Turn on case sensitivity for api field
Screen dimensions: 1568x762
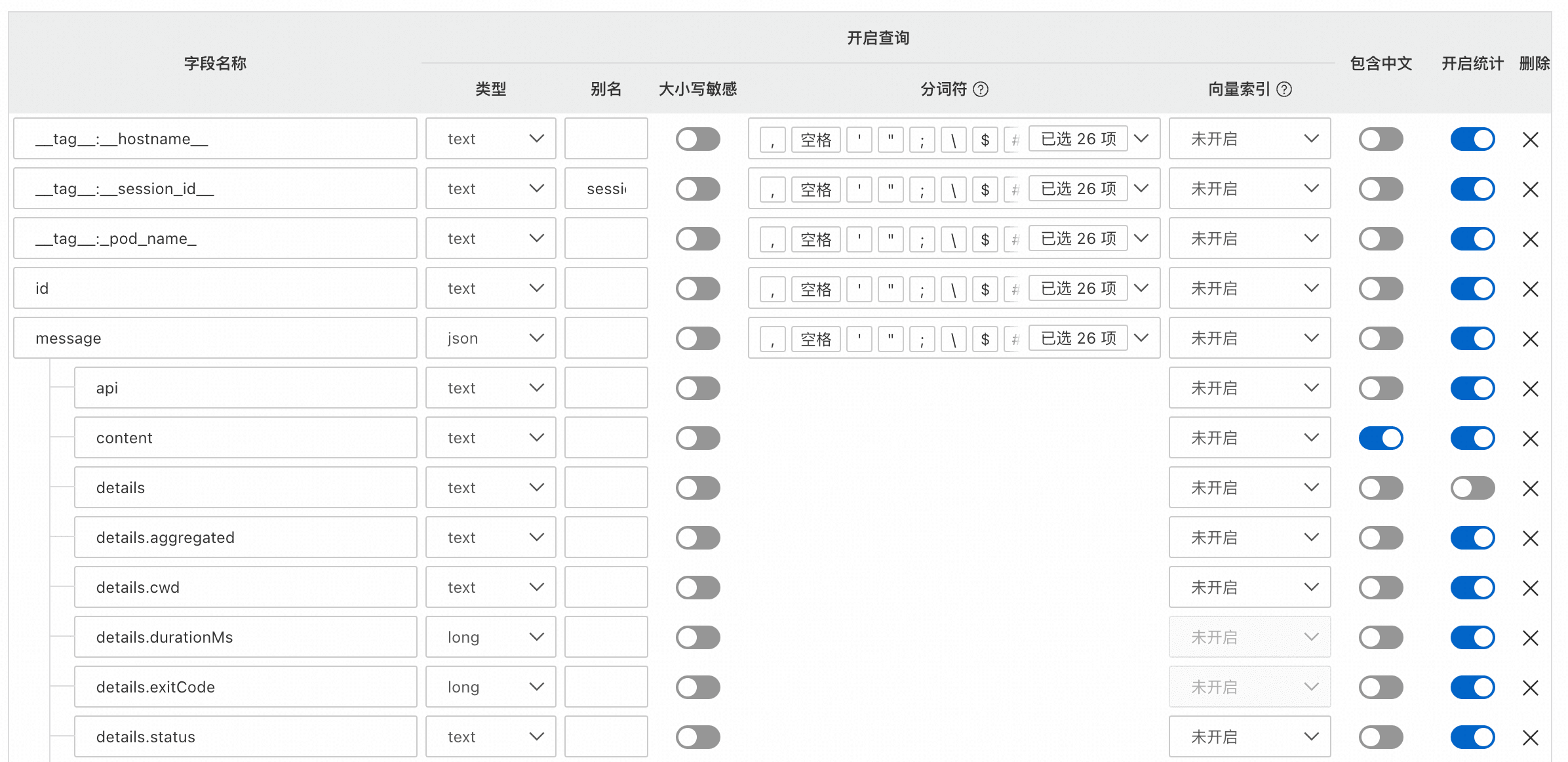coord(698,388)
